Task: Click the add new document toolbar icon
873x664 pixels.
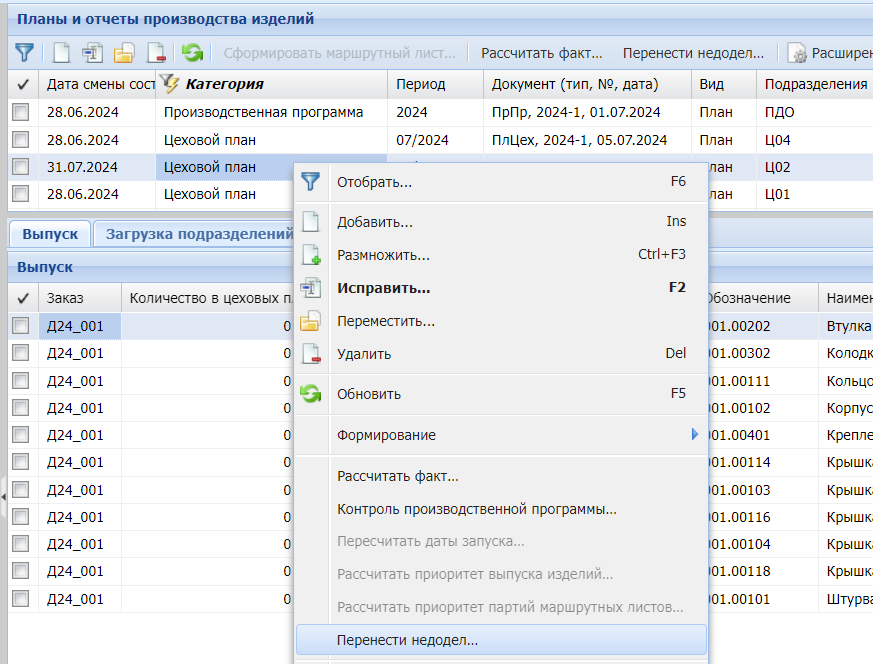Action: point(62,52)
